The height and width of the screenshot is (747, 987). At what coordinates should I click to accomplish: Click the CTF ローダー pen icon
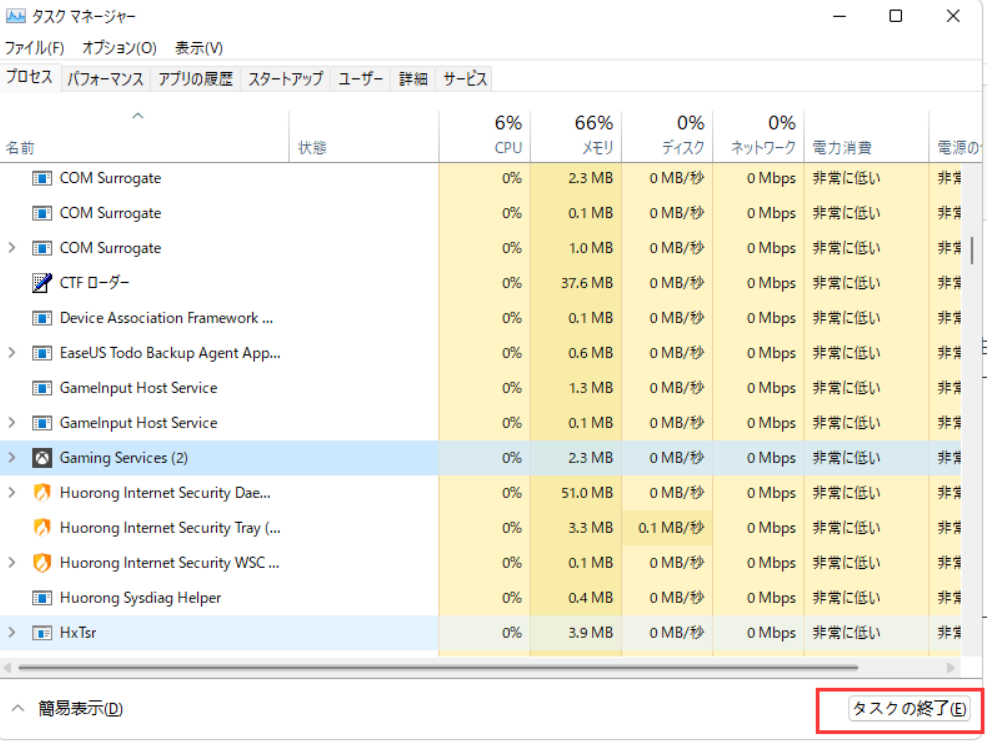[42, 283]
